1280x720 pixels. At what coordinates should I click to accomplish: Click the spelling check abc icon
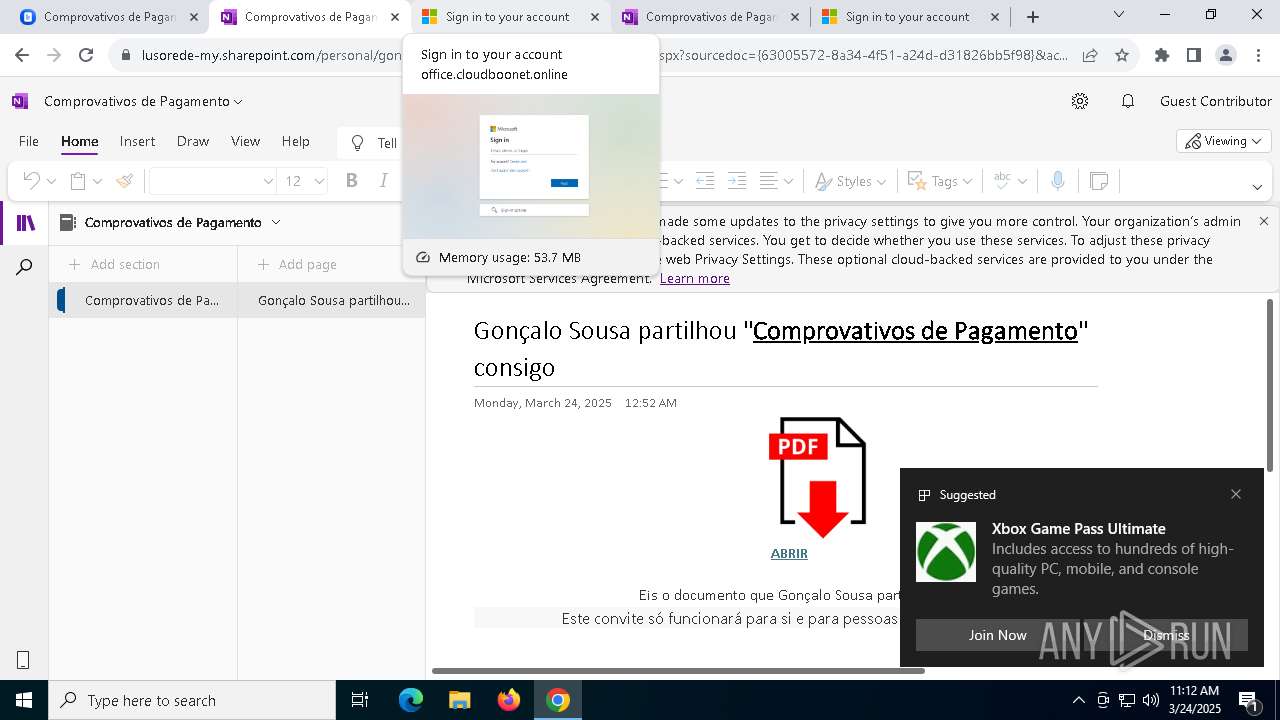tap(1002, 181)
